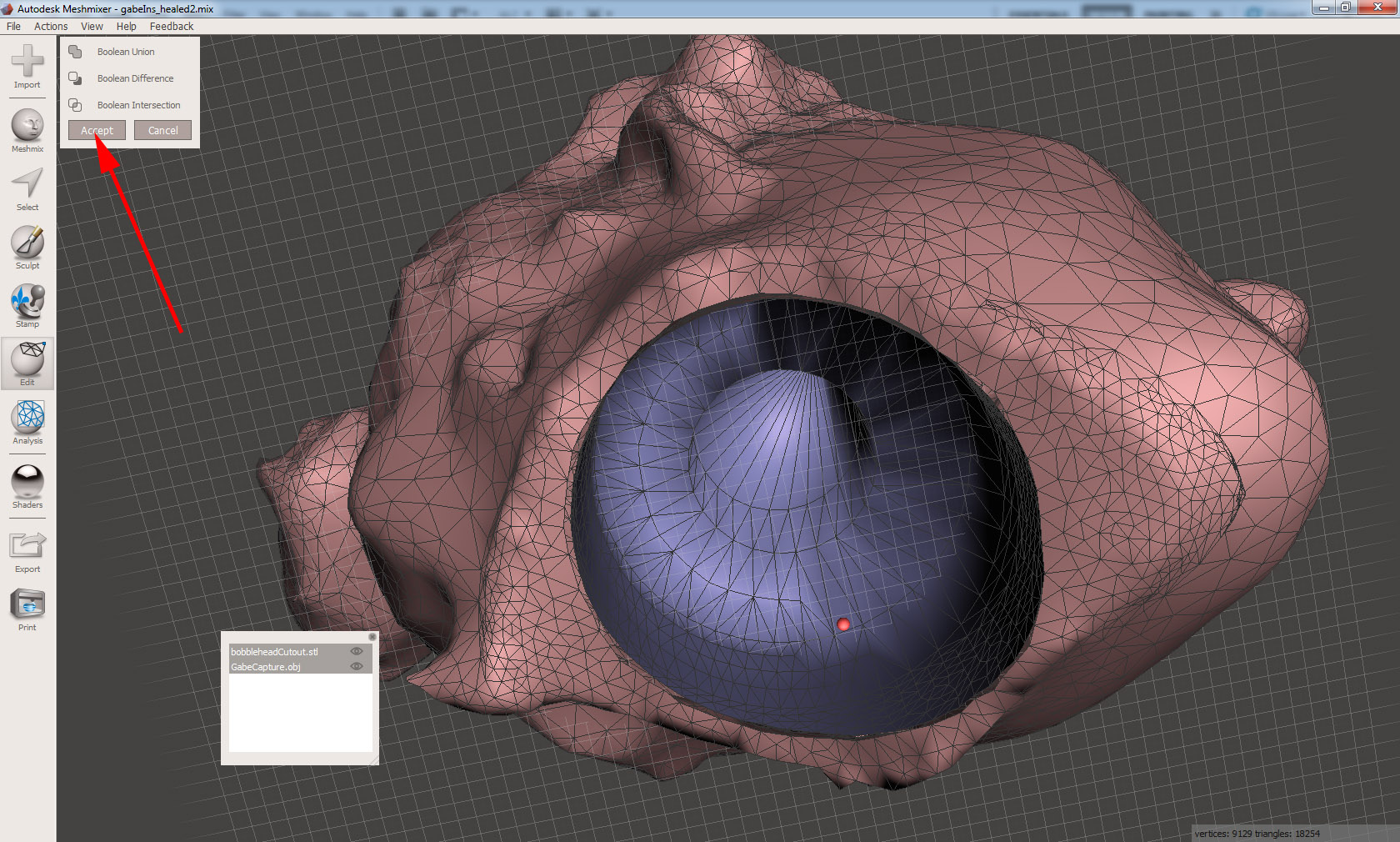This screenshot has height=842, width=1400.
Task: Open the View menu
Action: coord(92,27)
